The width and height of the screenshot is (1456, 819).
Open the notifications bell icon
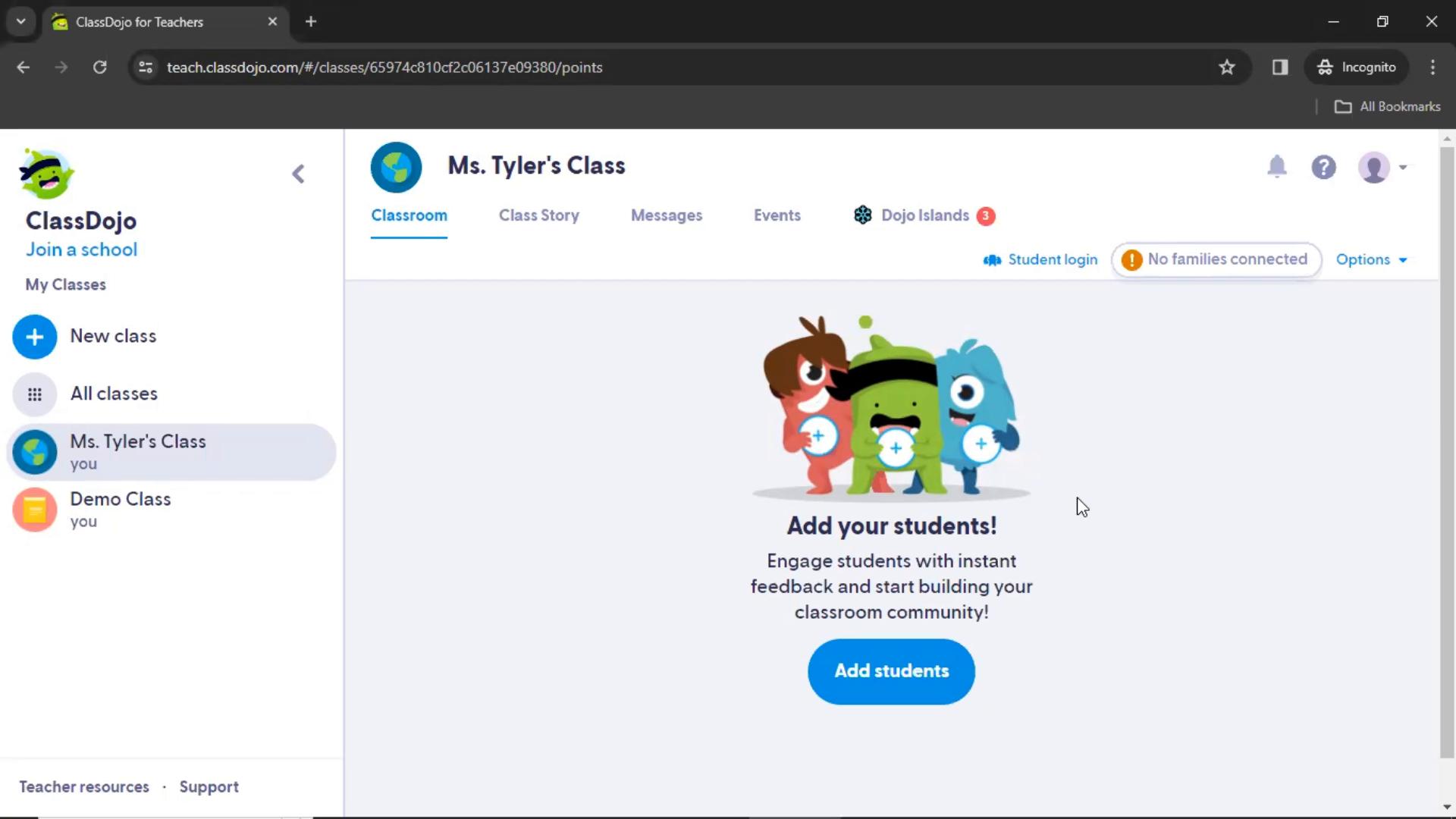[1277, 167]
